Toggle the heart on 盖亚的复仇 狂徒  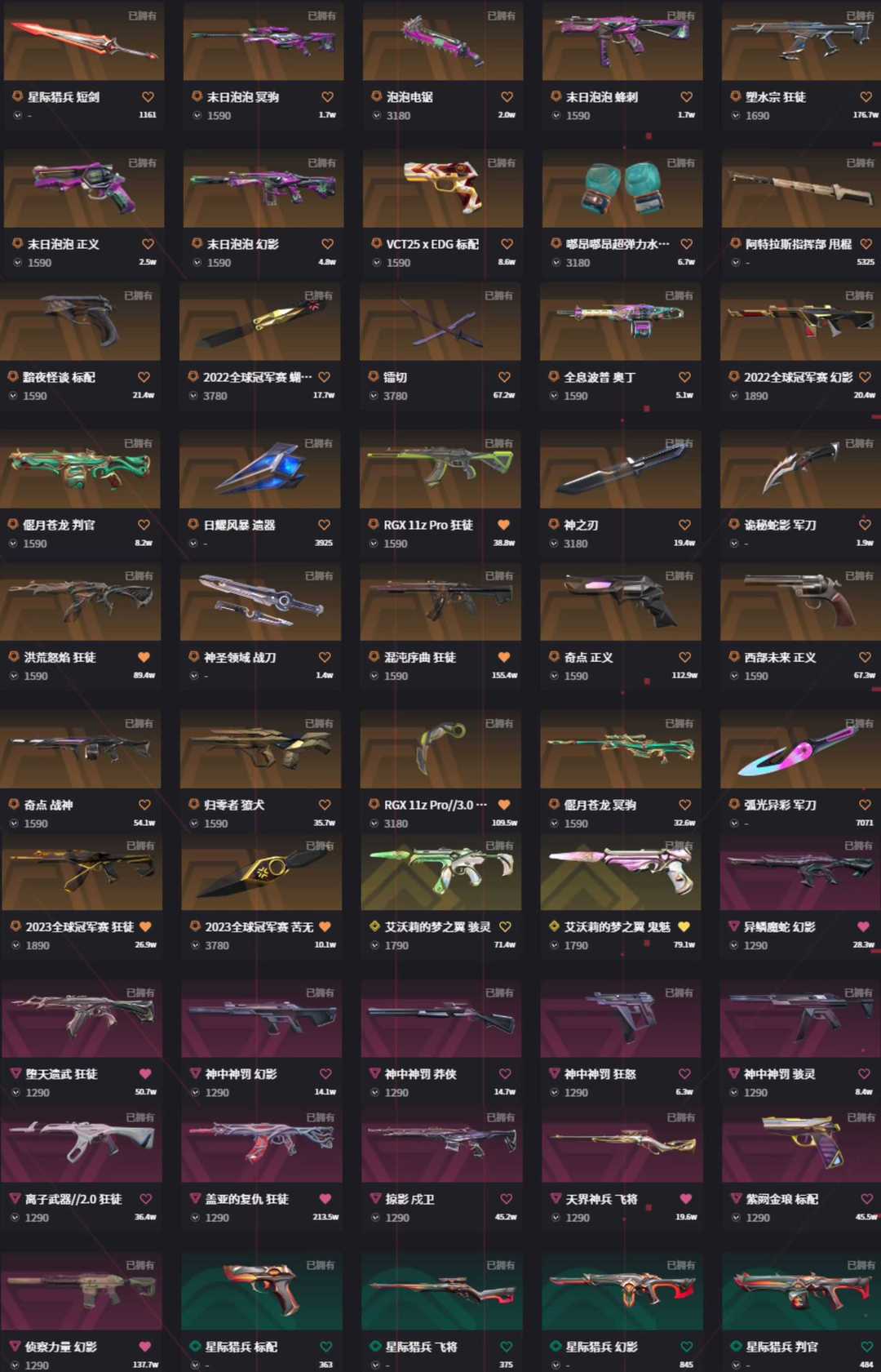tap(325, 1199)
